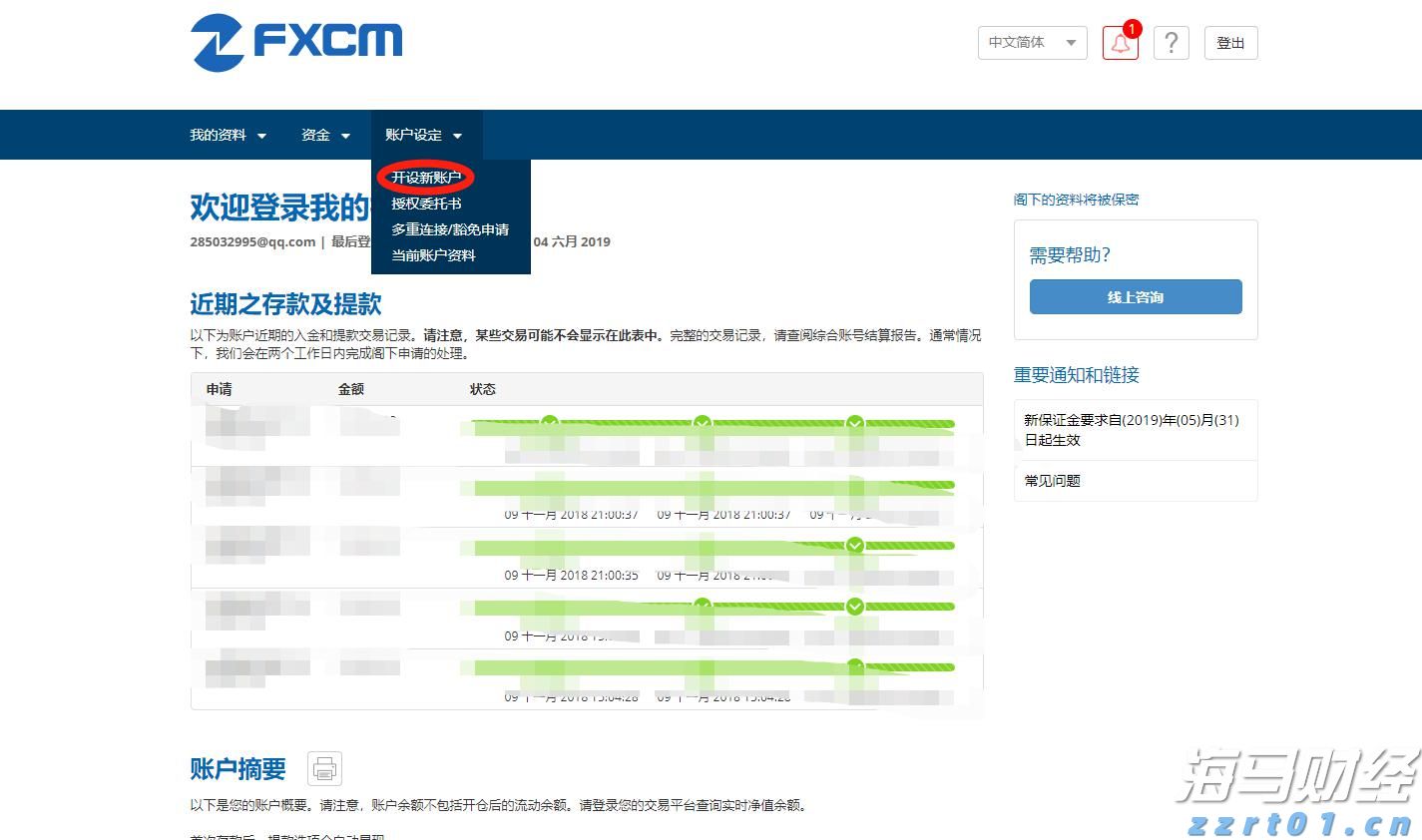Click the green checkmark on the first status bar
This screenshot has height=840, width=1422.
click(547, 422)
